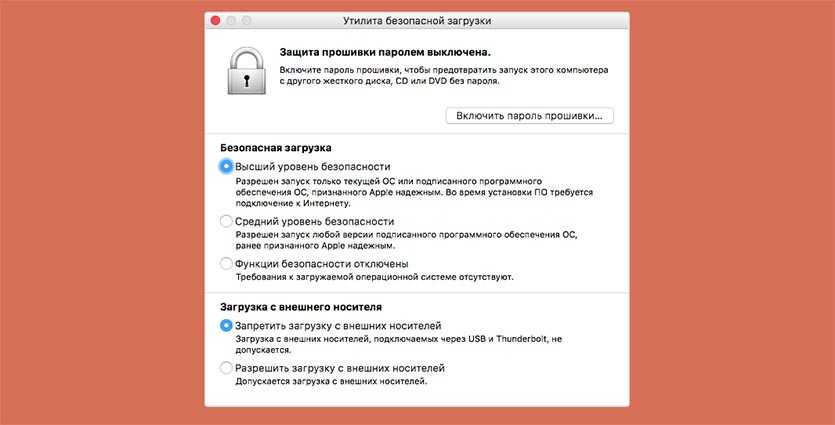Select "Высший уровень безопасности" radio button
The width and height of the screenshot is (835, 425).
pos(226,166)
